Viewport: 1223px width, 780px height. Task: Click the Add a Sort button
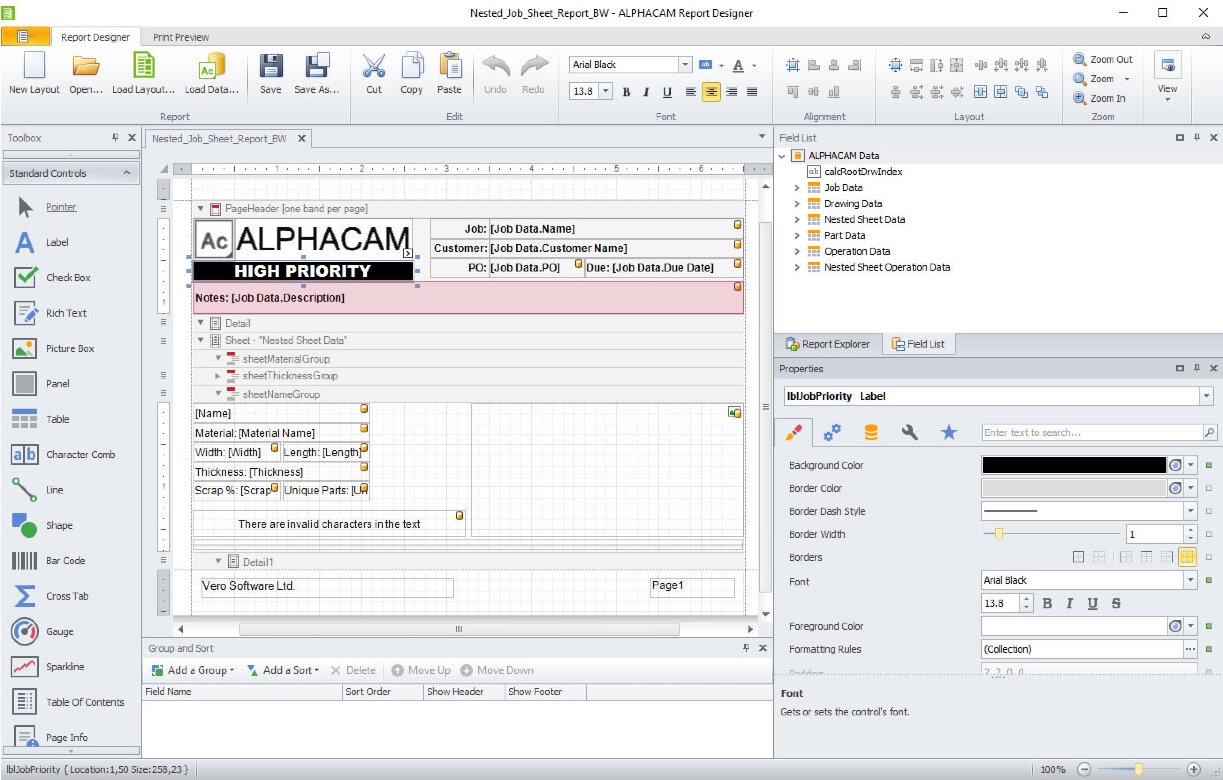tap(283, 670)
